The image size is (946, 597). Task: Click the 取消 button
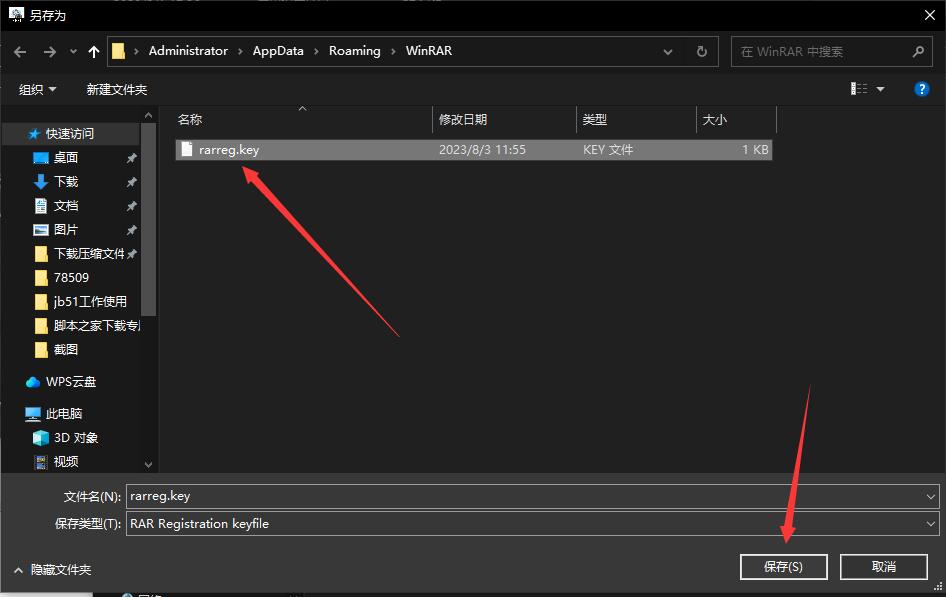(883, 567)
